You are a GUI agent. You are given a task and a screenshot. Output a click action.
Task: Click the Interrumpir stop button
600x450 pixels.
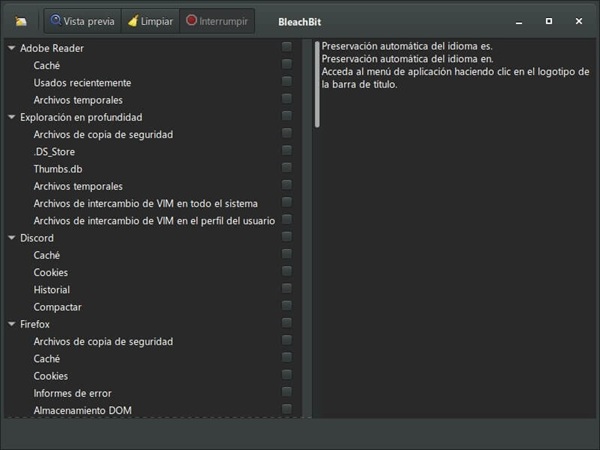click(217, 21)
